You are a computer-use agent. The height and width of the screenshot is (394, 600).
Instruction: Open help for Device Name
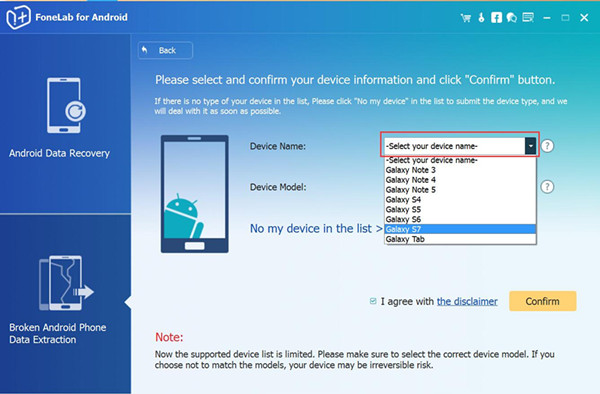547,146
